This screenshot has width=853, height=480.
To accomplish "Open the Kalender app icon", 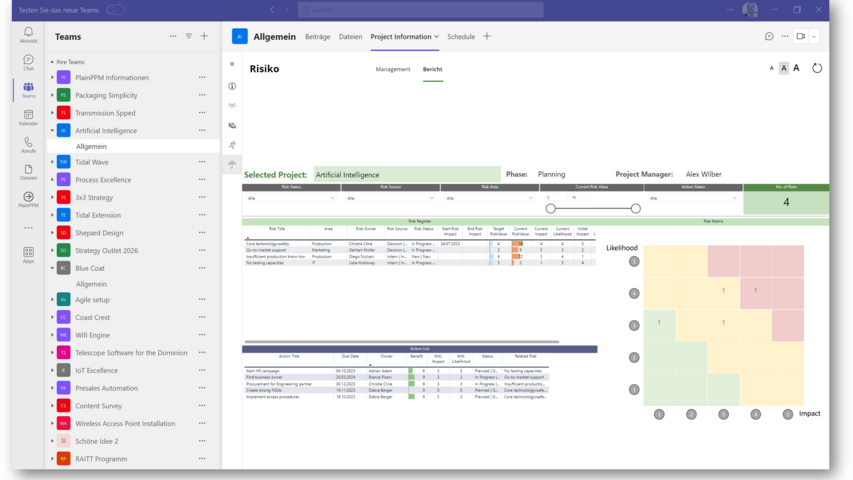I will coord(28,116).
